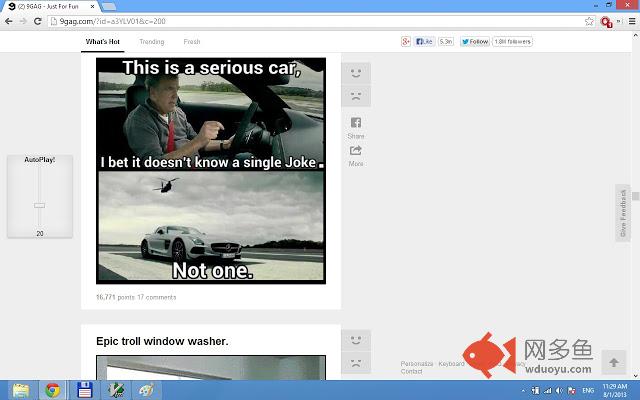Click the ENG language indicator

click(x=588, y=391)
